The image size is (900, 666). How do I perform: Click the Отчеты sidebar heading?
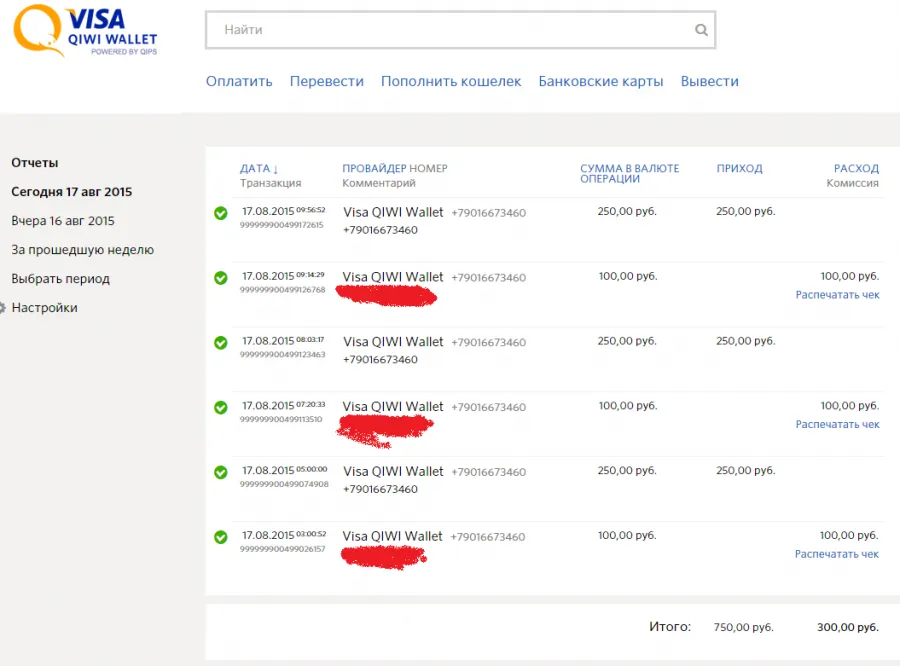click(35, 163)
